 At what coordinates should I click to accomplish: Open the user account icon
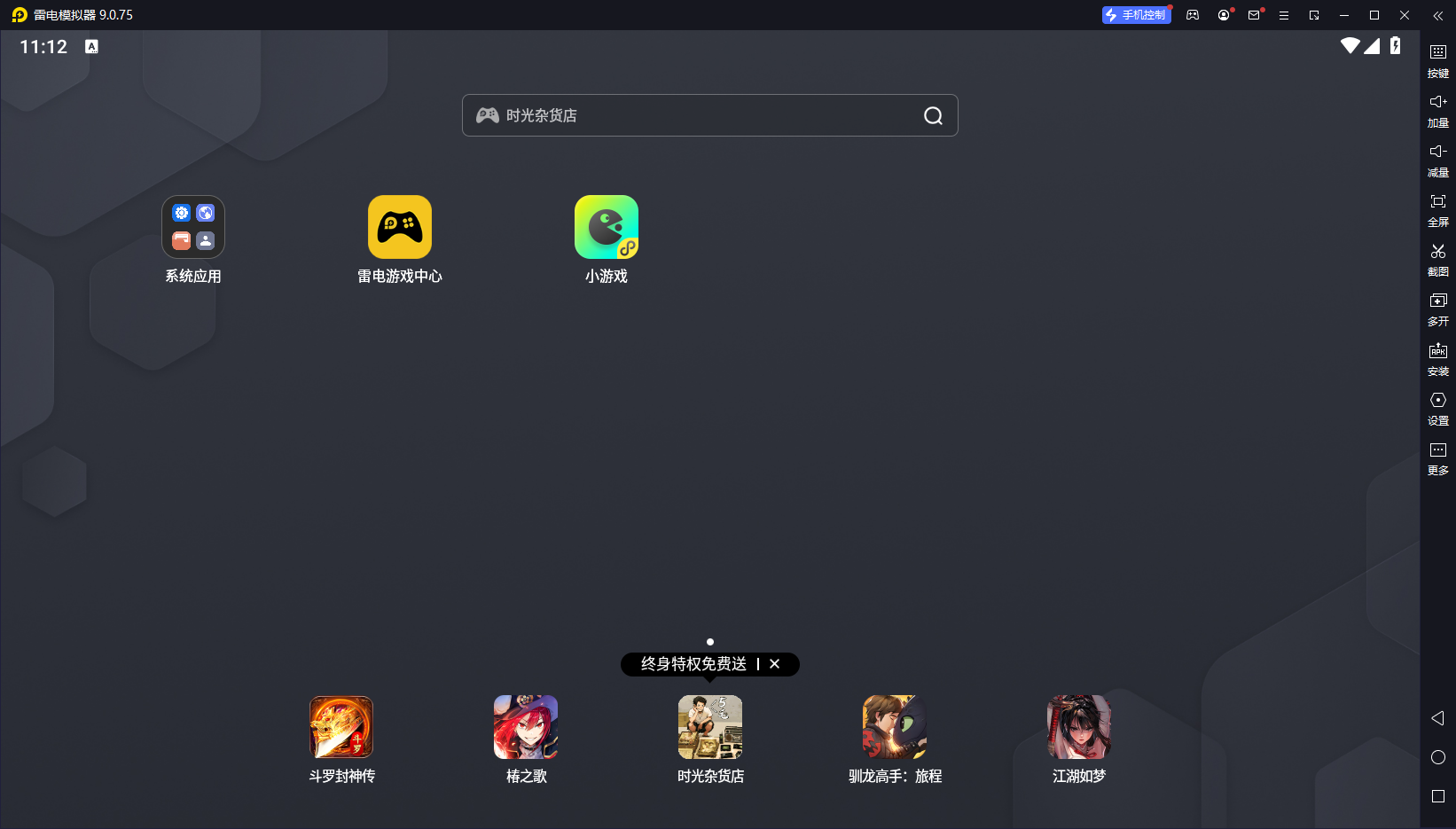tap(1224, 15)
